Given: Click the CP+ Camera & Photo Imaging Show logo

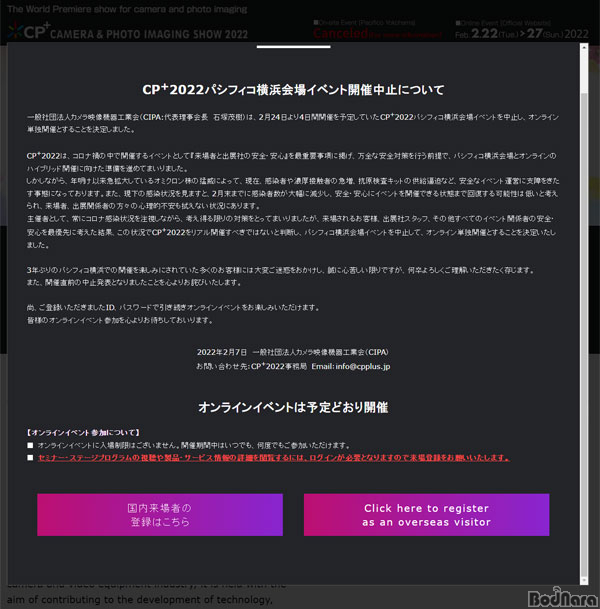Looking at the screenshot, I should tap(128, 31).
